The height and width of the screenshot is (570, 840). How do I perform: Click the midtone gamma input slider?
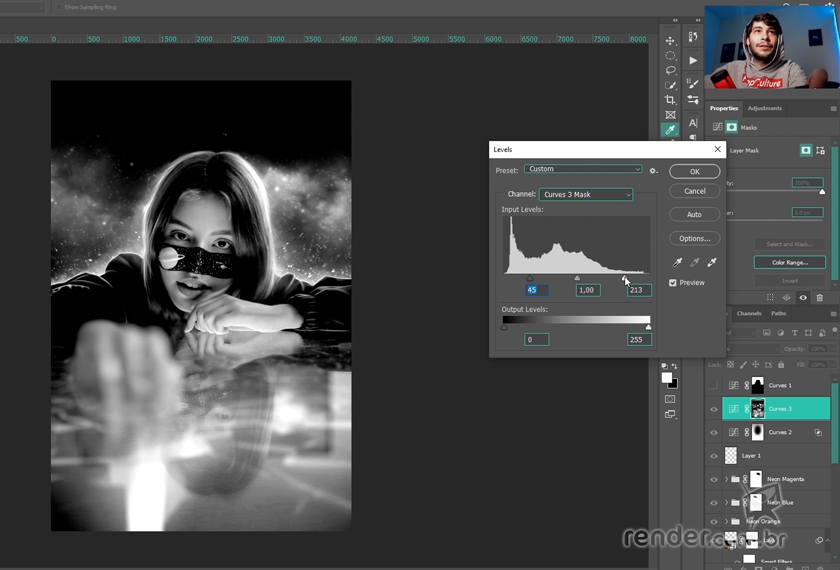[x=577, y=278]
